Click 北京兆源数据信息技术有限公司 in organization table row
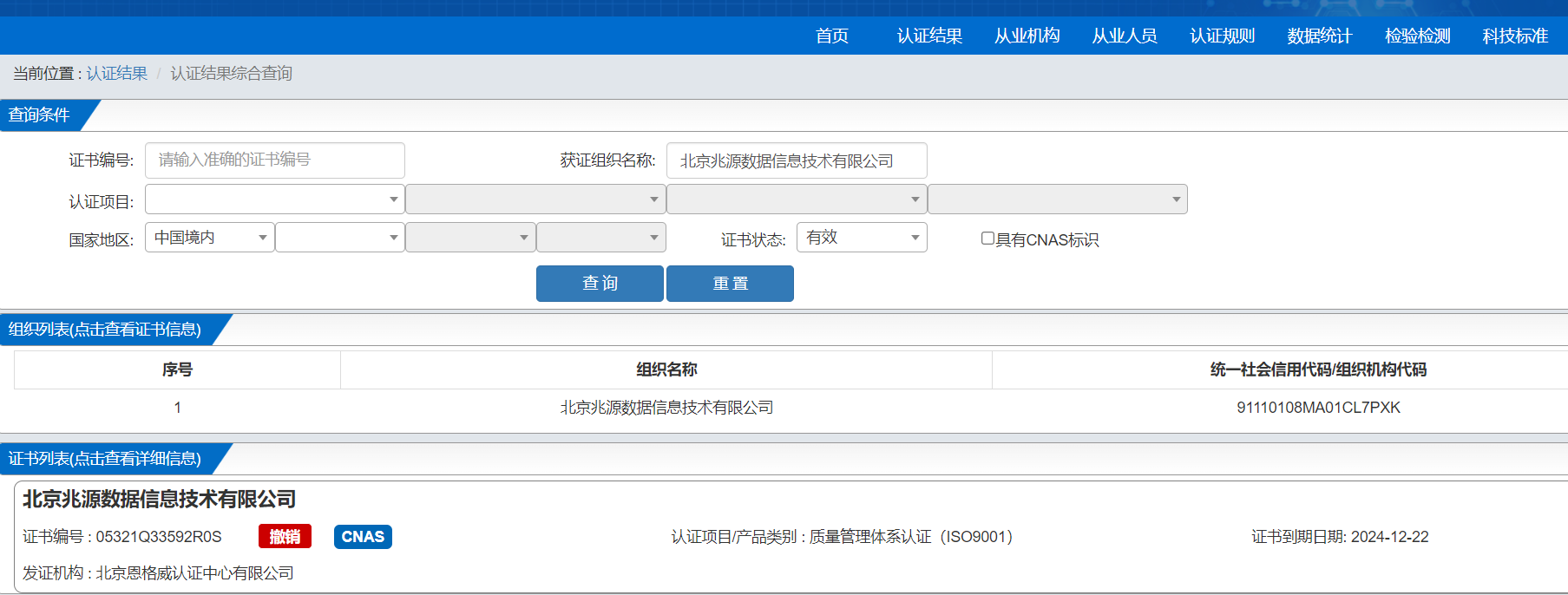 coord(666,408)
